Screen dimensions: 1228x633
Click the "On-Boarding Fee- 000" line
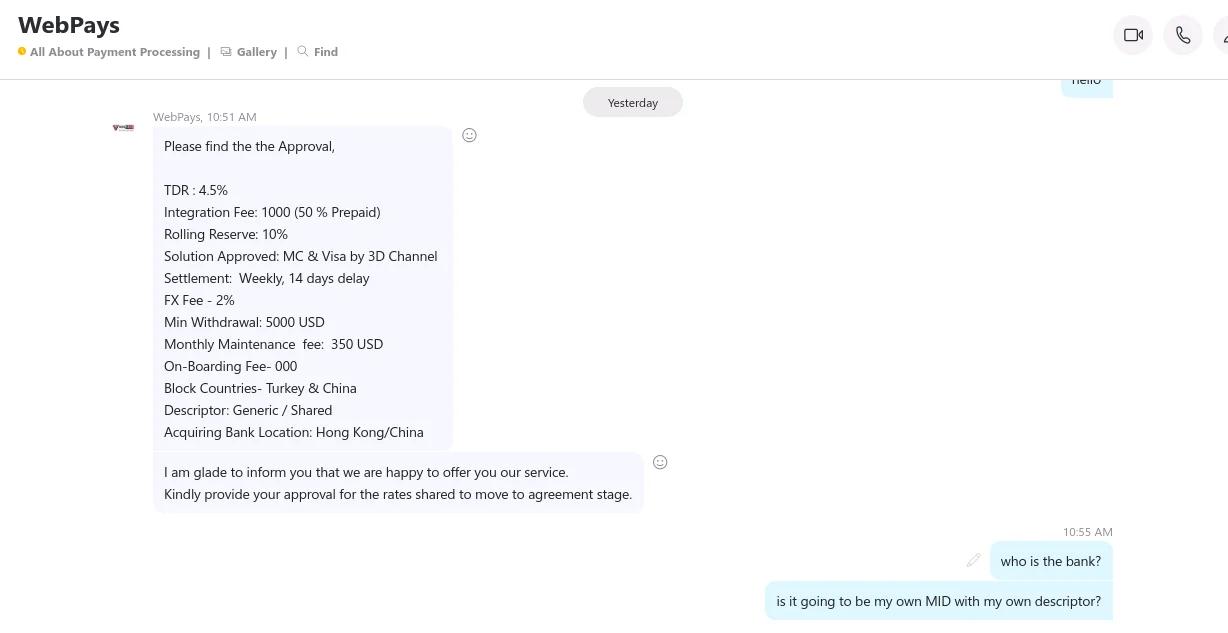point(231,366)
